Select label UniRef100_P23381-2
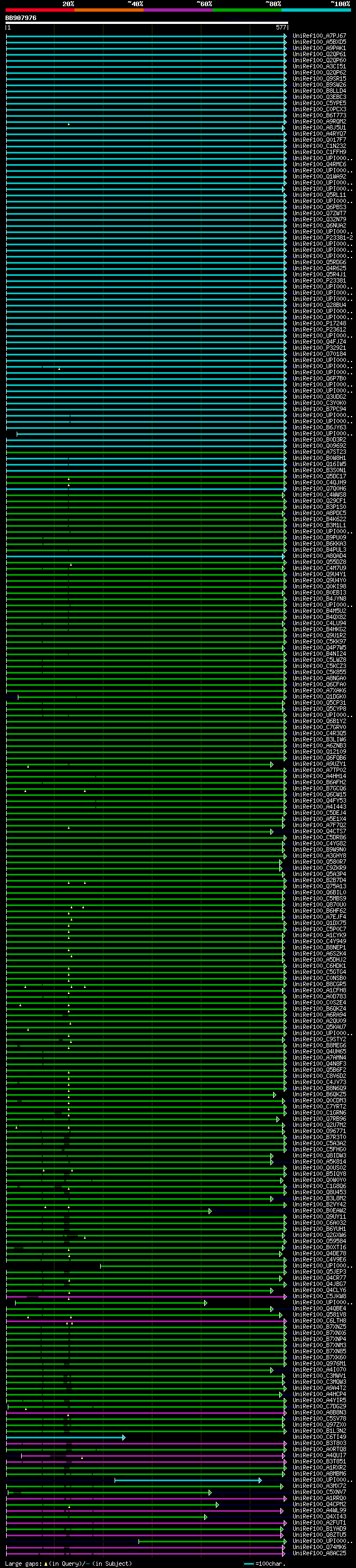This screenshot has width=356, height=1568. 323,238
